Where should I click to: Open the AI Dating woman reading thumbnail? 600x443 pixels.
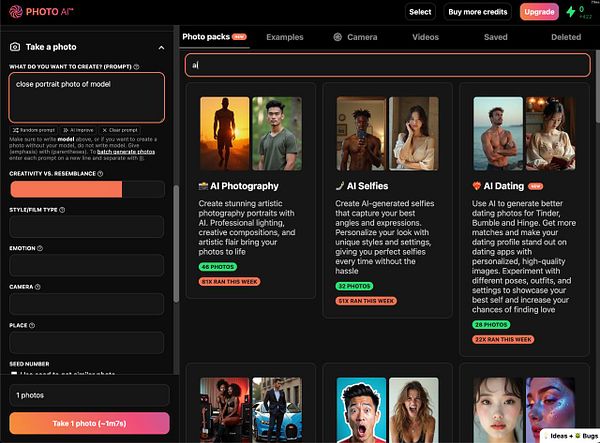(550, 134)
